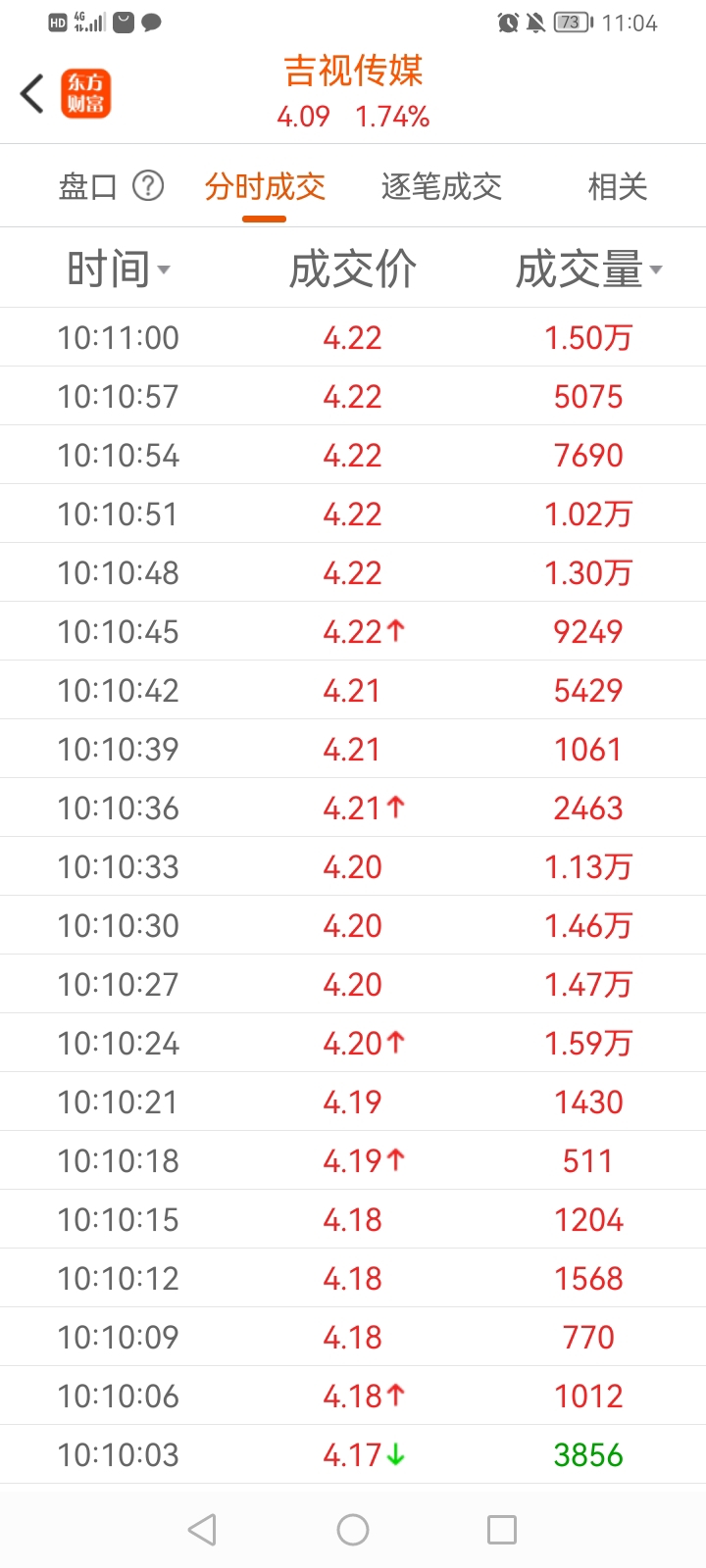Tap the Android recent apps square

coord(502,1530)
